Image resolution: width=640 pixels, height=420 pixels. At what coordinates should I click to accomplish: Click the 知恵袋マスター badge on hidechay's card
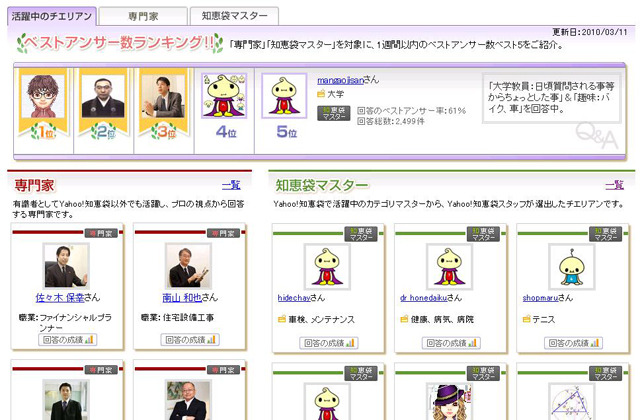tap(361, 234)
